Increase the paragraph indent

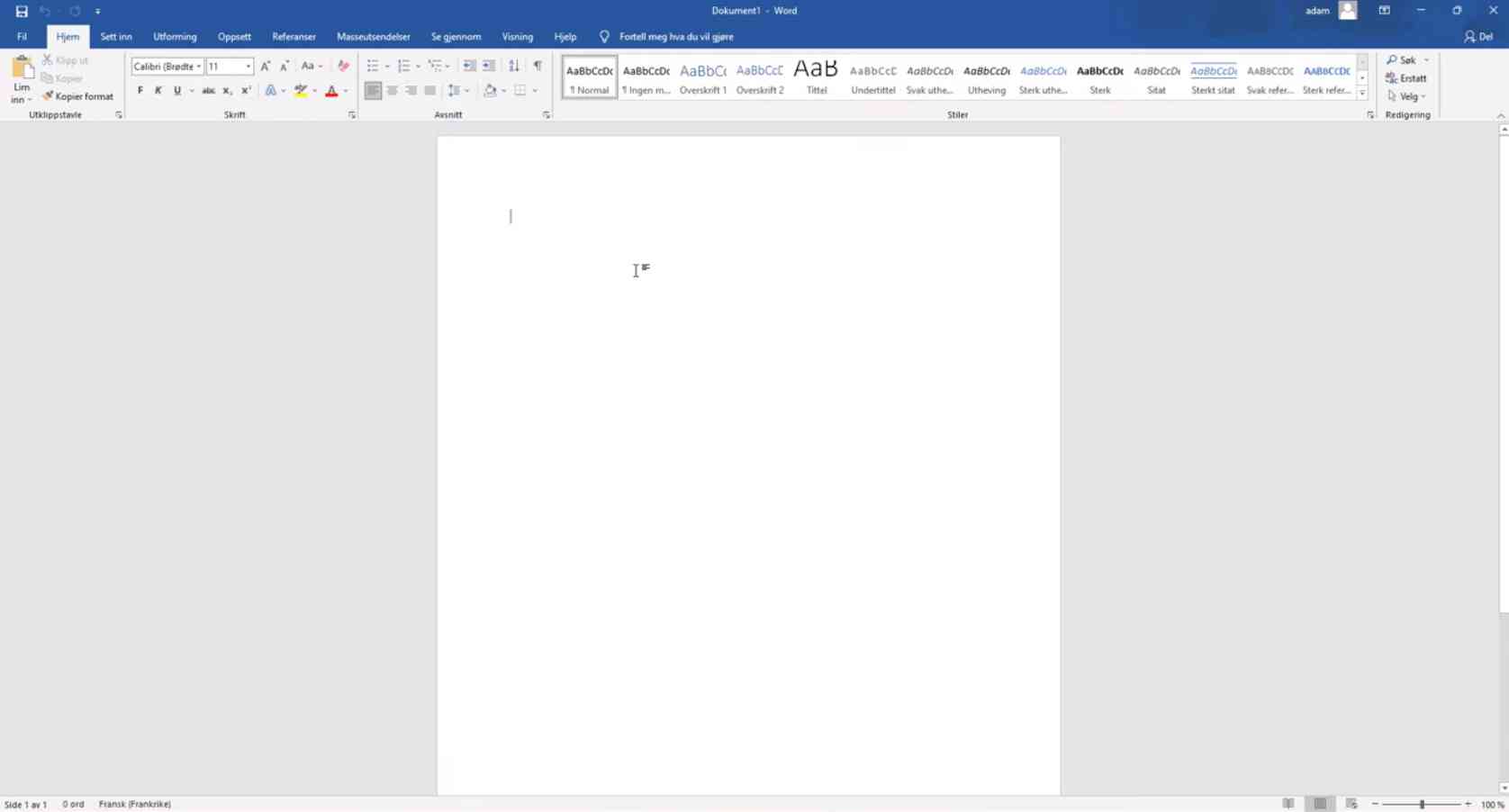489,66
